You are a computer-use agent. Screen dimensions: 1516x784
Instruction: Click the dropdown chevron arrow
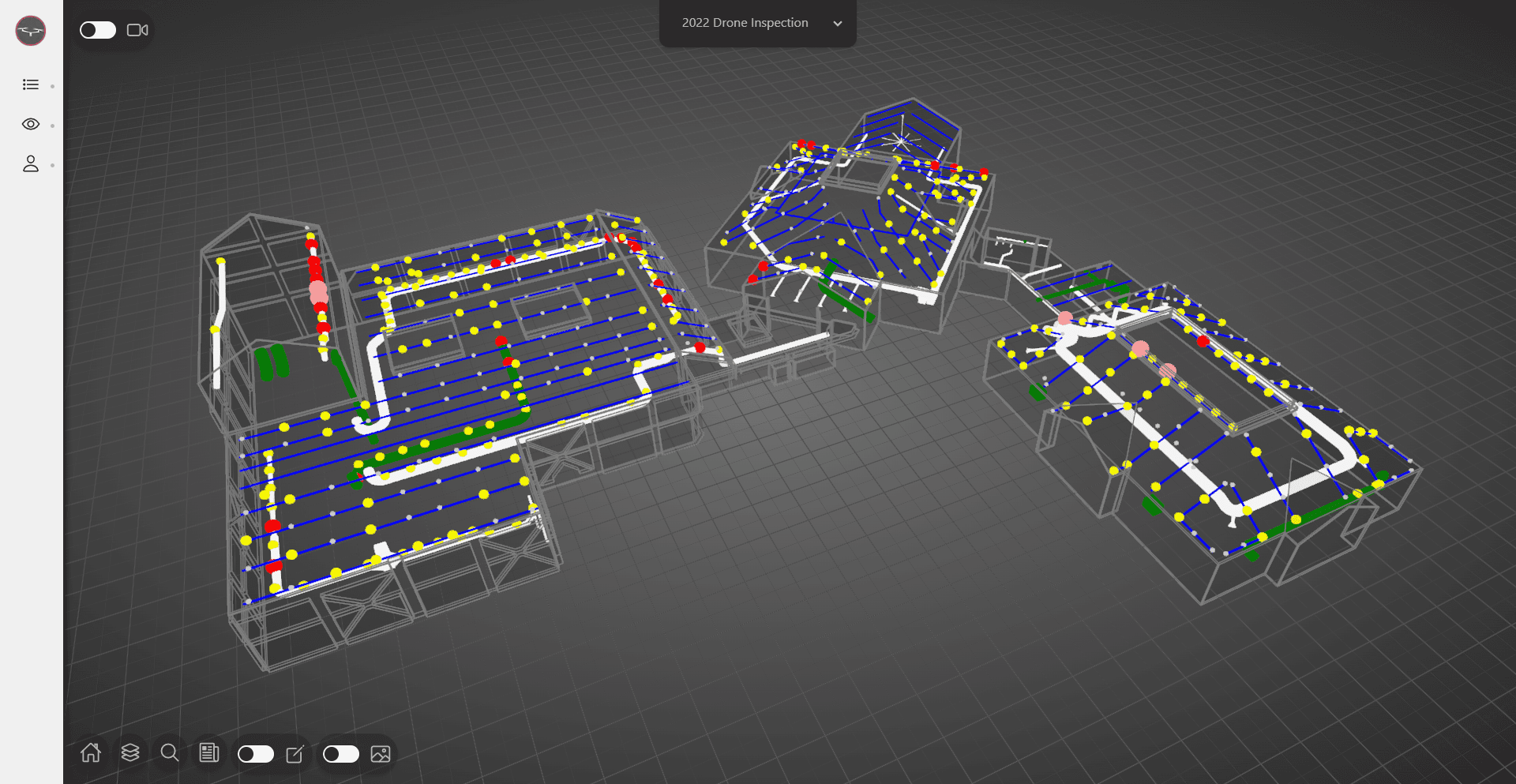(838, 24)
